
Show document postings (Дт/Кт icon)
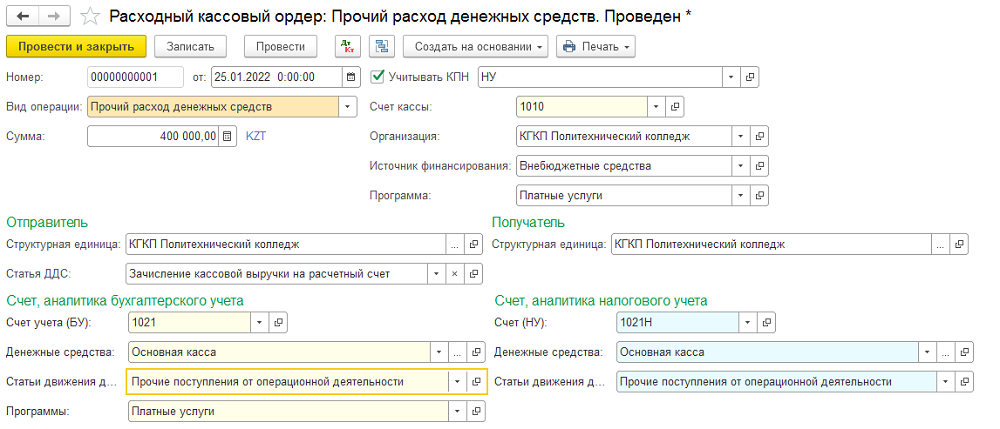(x=346, y=47)
